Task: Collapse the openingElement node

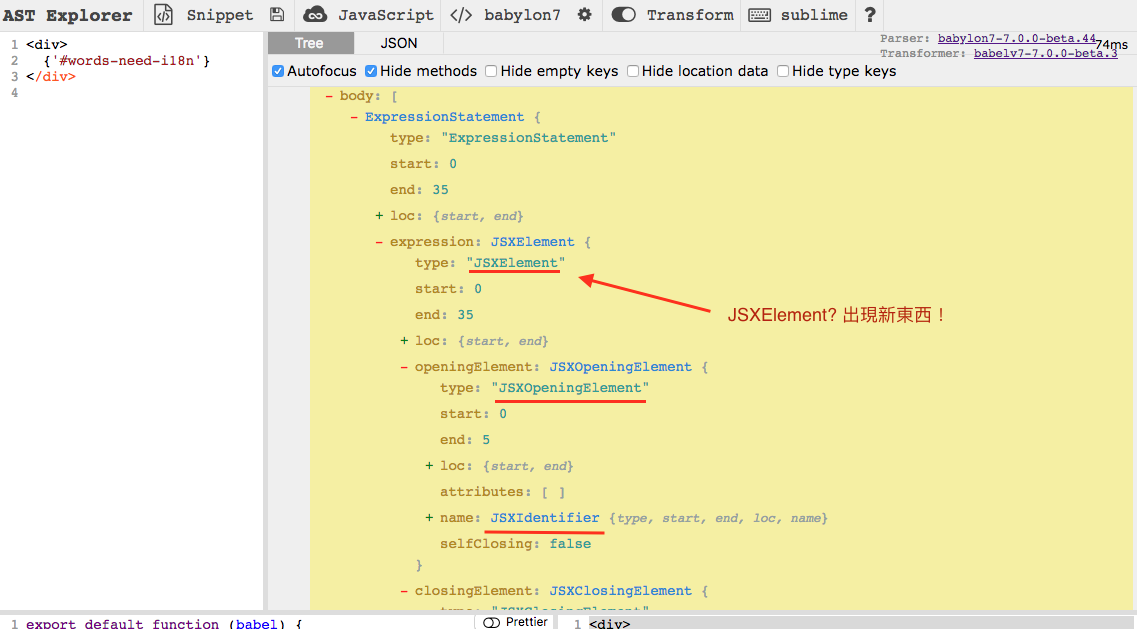Action: [404, 367]
